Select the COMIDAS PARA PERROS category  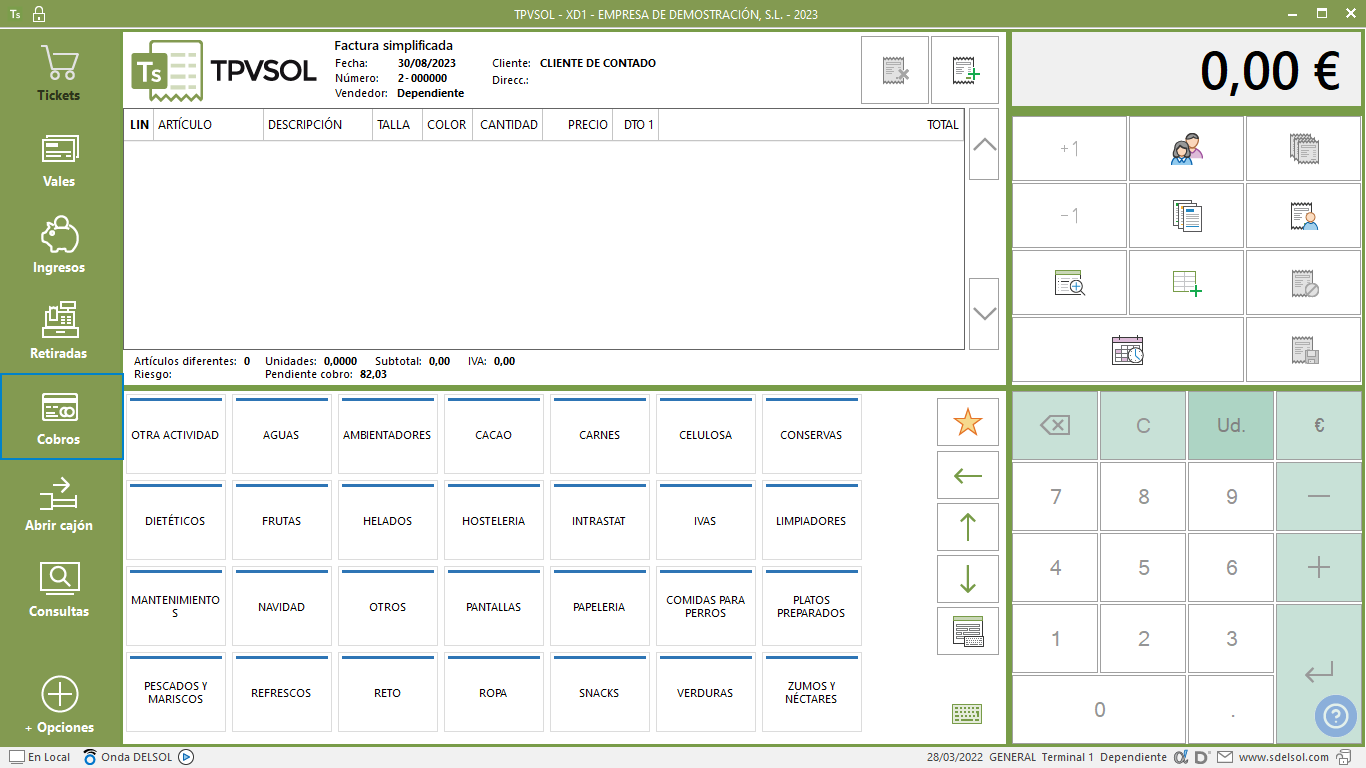[x=705, y=606]
